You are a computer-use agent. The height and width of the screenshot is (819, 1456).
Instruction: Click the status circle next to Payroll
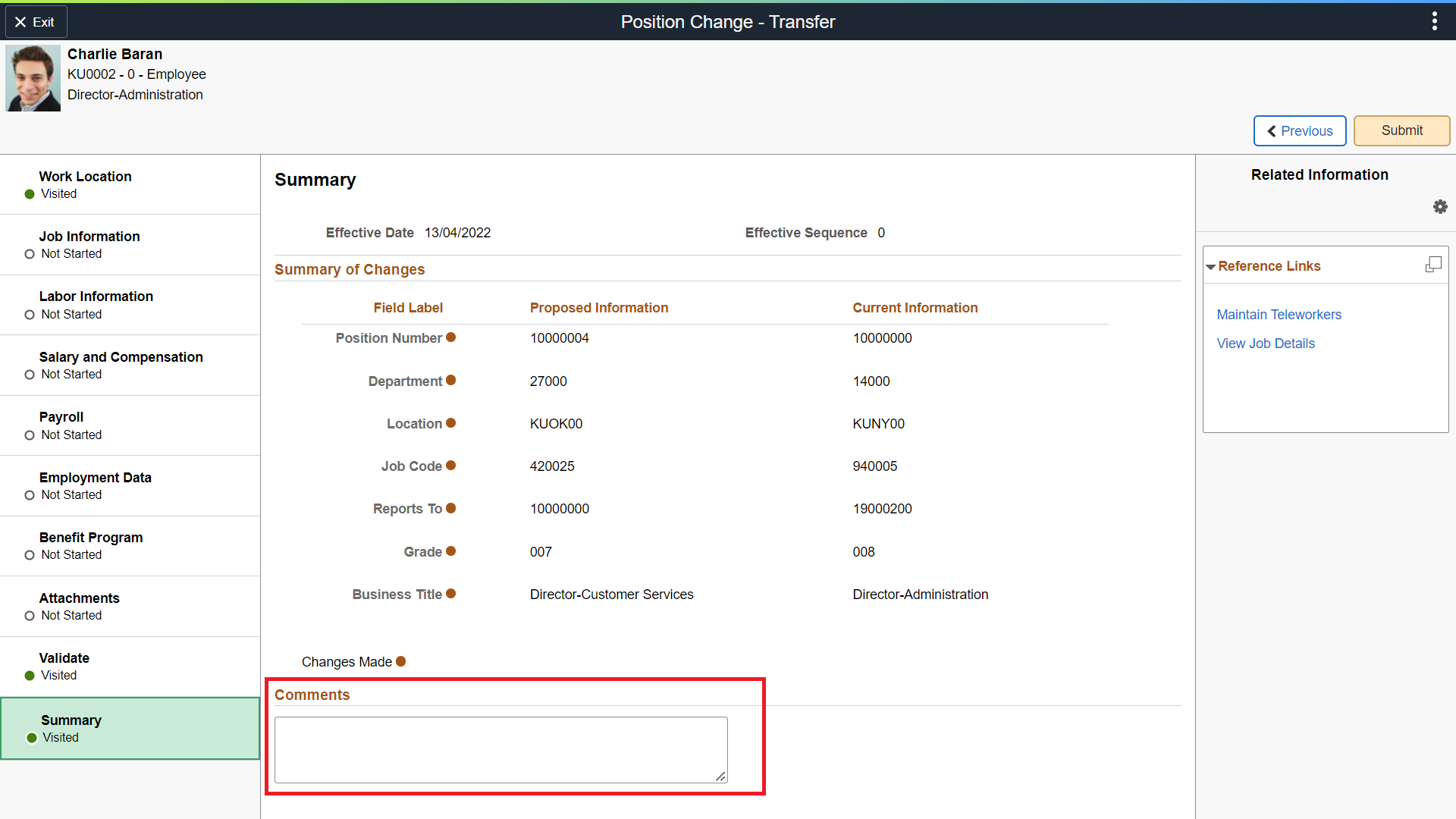pyautogui.click(x=29, y=435)
